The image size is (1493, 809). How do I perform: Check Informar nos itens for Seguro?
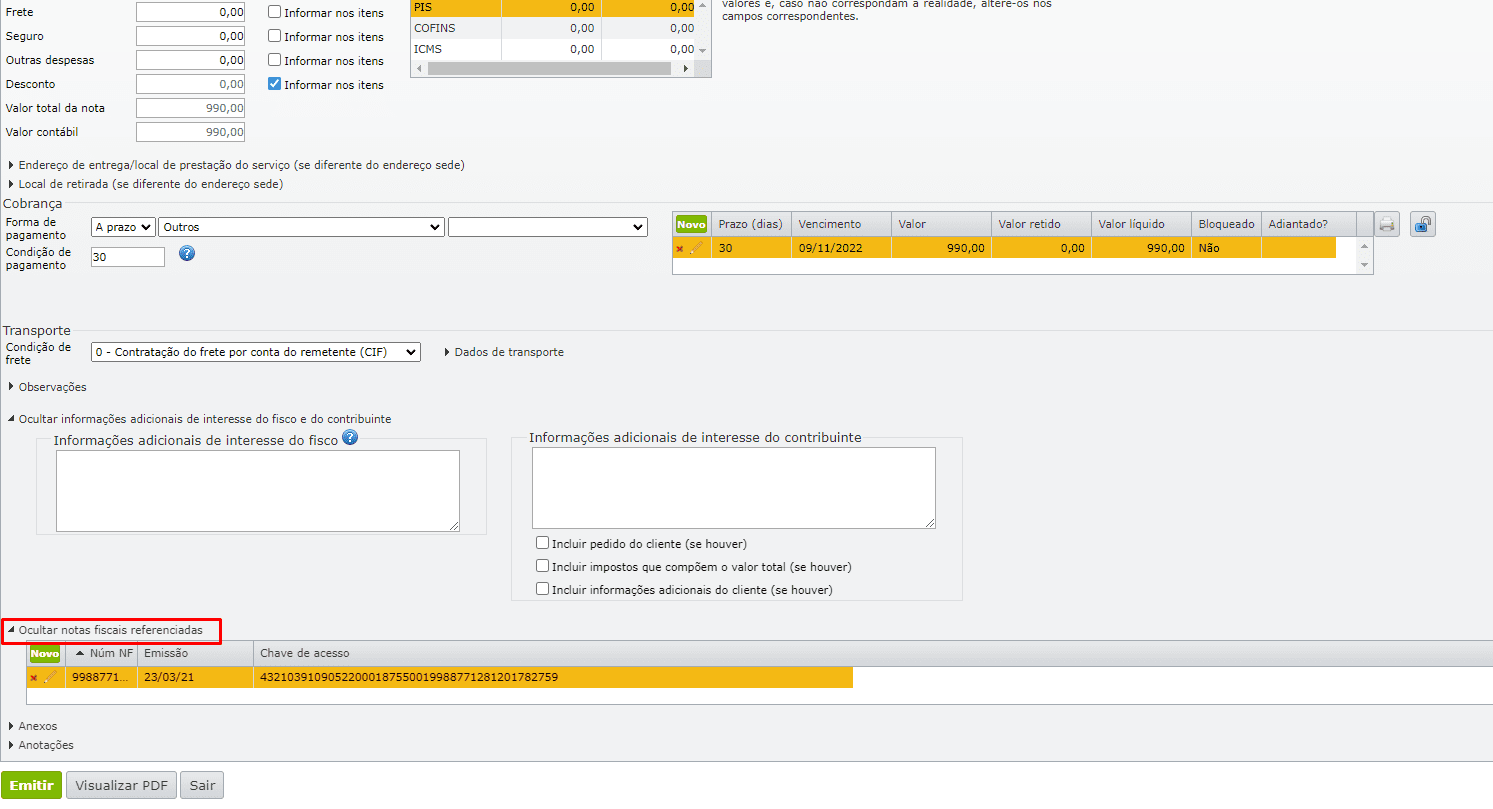click(x=275, y=36)
